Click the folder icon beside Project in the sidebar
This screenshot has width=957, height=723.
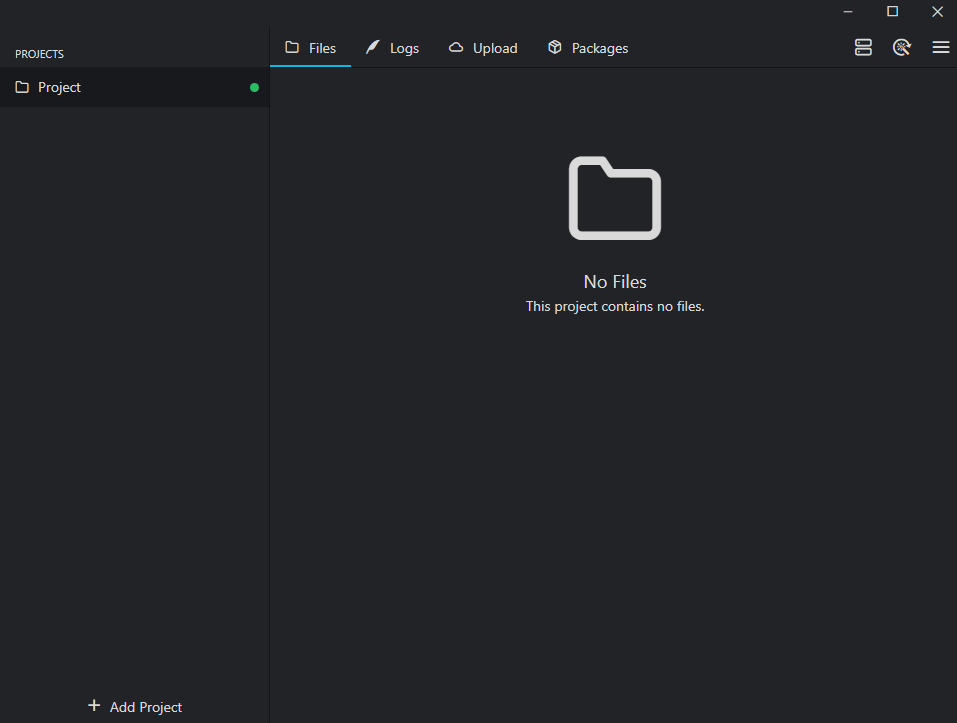pyautogui.click(x=22, y=88)
